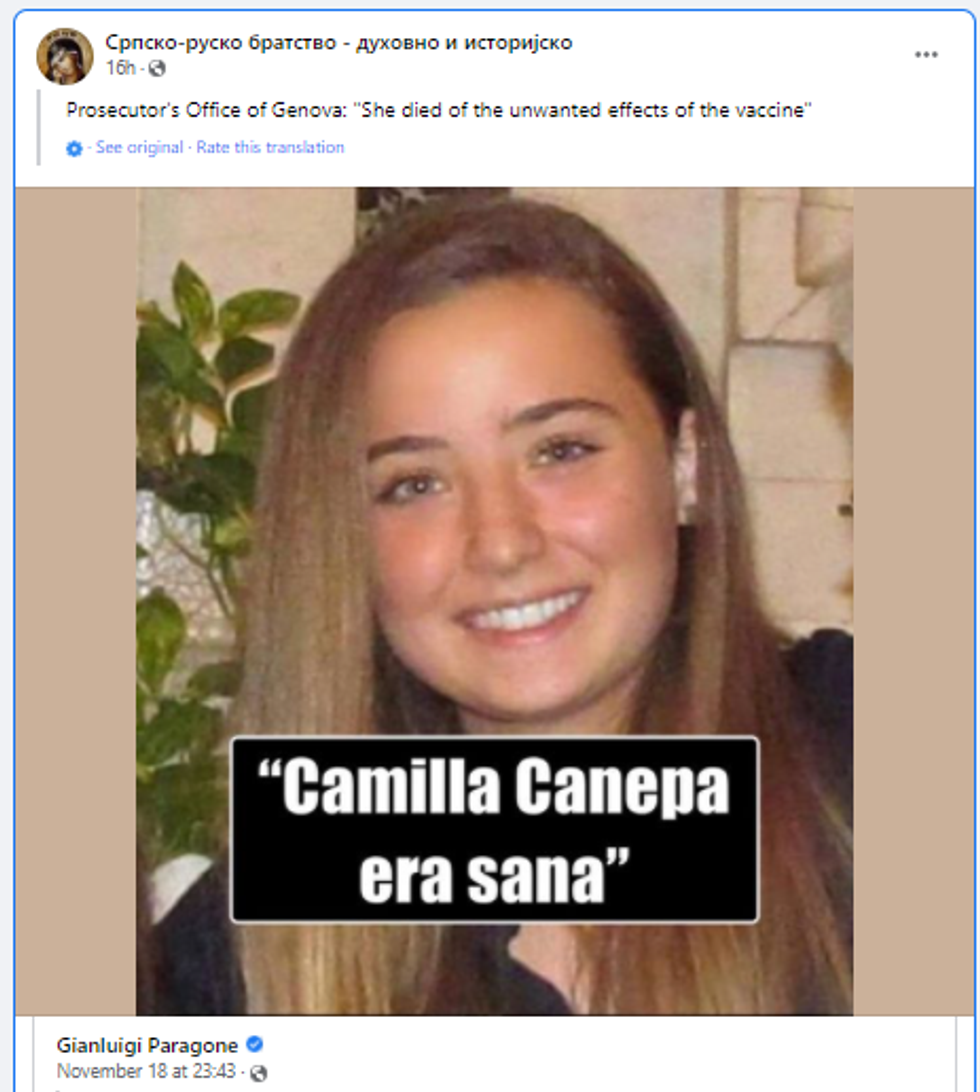Open the November 18 at 23:43 timestamp
The height and width of the screenshot is (1092, 980).
(146, 1070)
